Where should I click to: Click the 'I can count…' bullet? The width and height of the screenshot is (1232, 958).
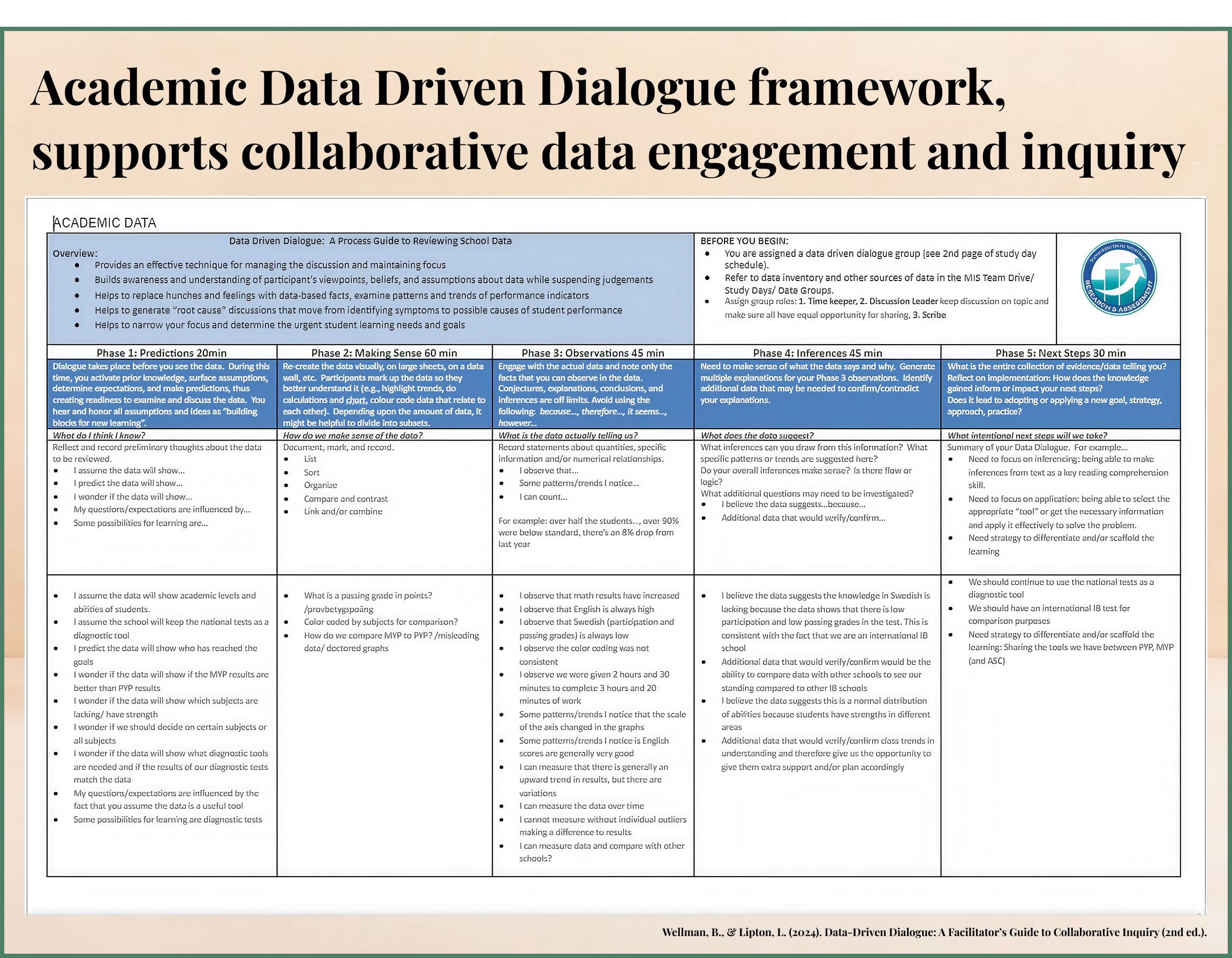tap(543, 497)
